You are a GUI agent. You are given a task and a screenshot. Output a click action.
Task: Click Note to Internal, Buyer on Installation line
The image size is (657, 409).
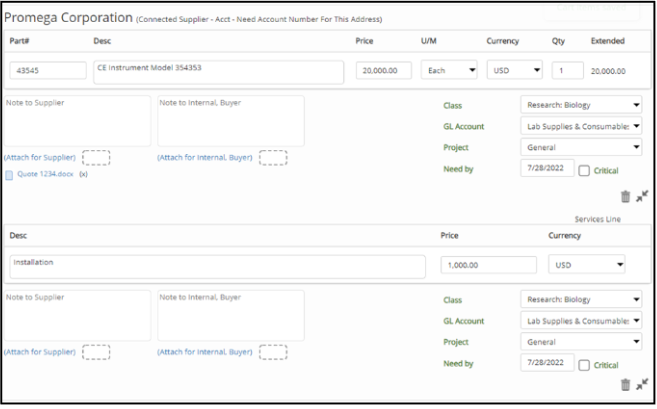tap(231, 315)
